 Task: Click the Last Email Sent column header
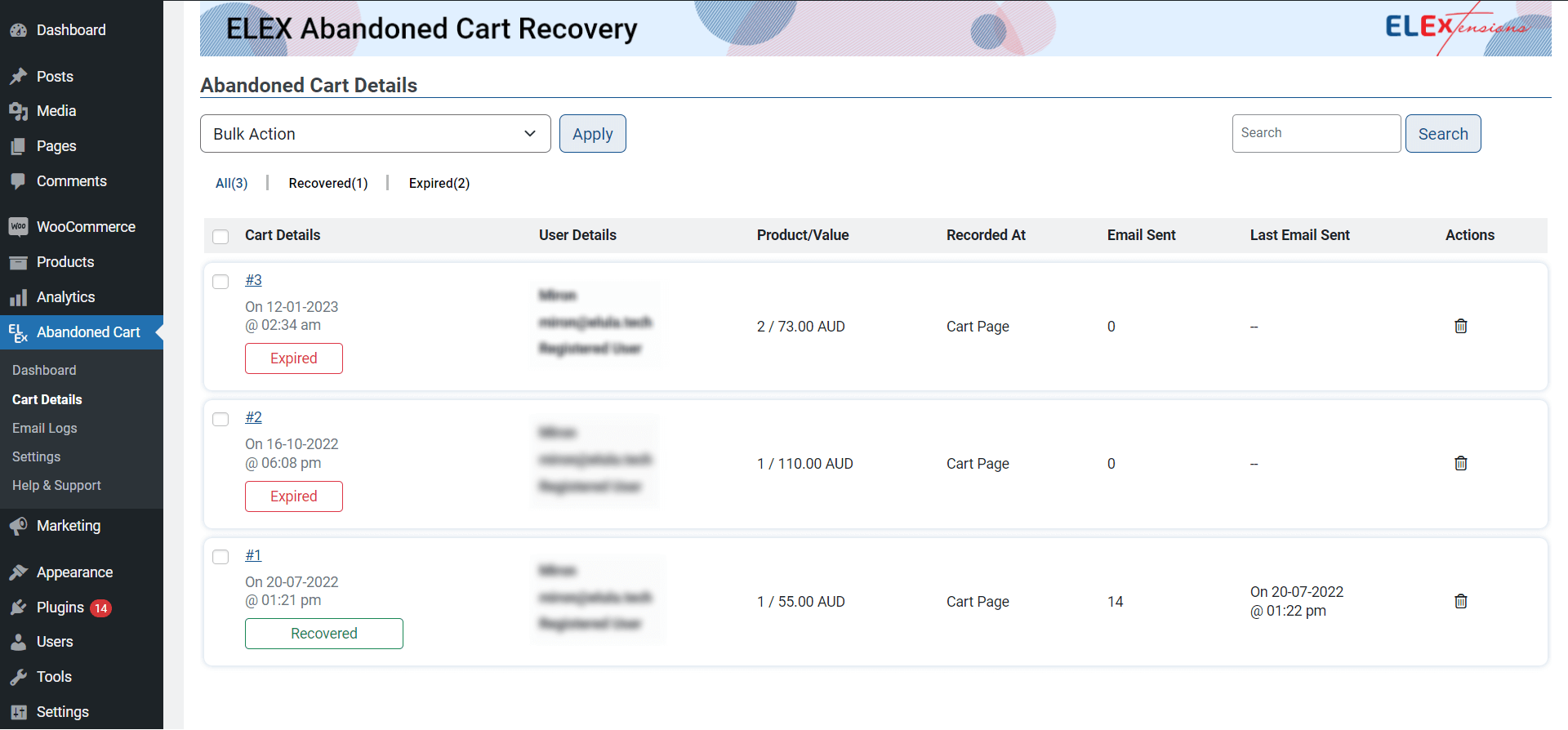(x=1300, y=235)
